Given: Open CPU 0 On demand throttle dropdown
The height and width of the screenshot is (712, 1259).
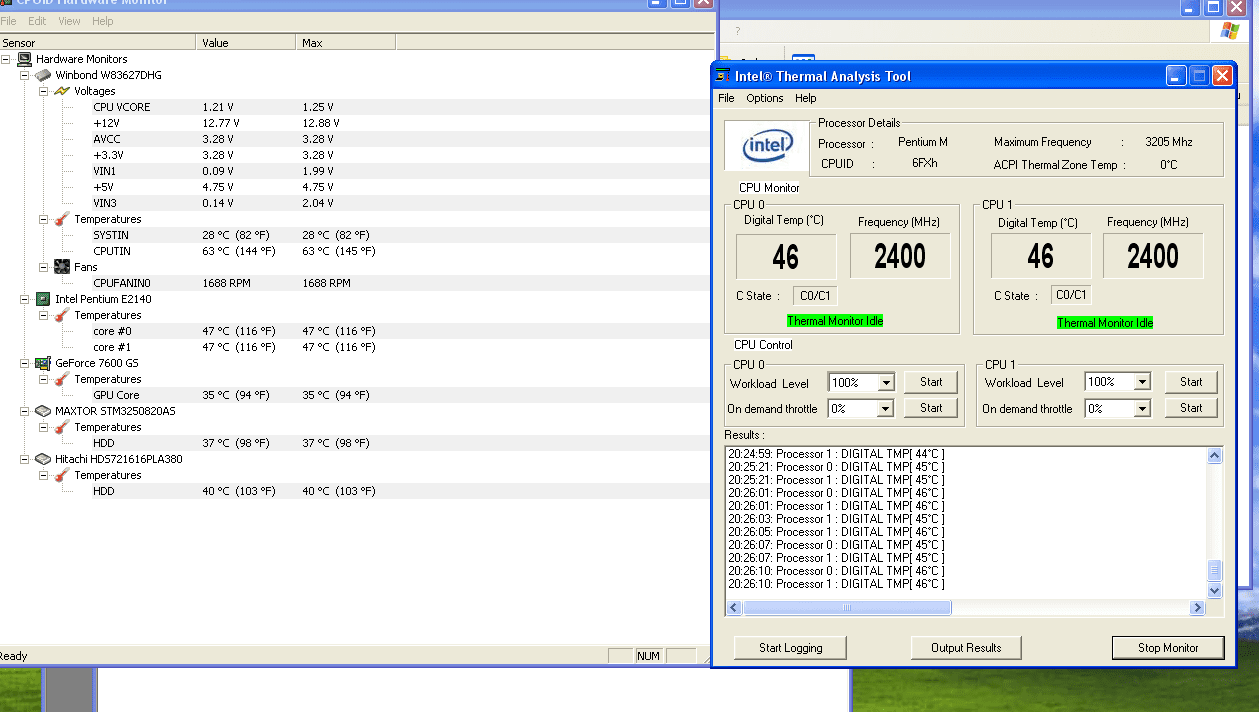Looking at the screenshot, I should click(x=885, y=409).
